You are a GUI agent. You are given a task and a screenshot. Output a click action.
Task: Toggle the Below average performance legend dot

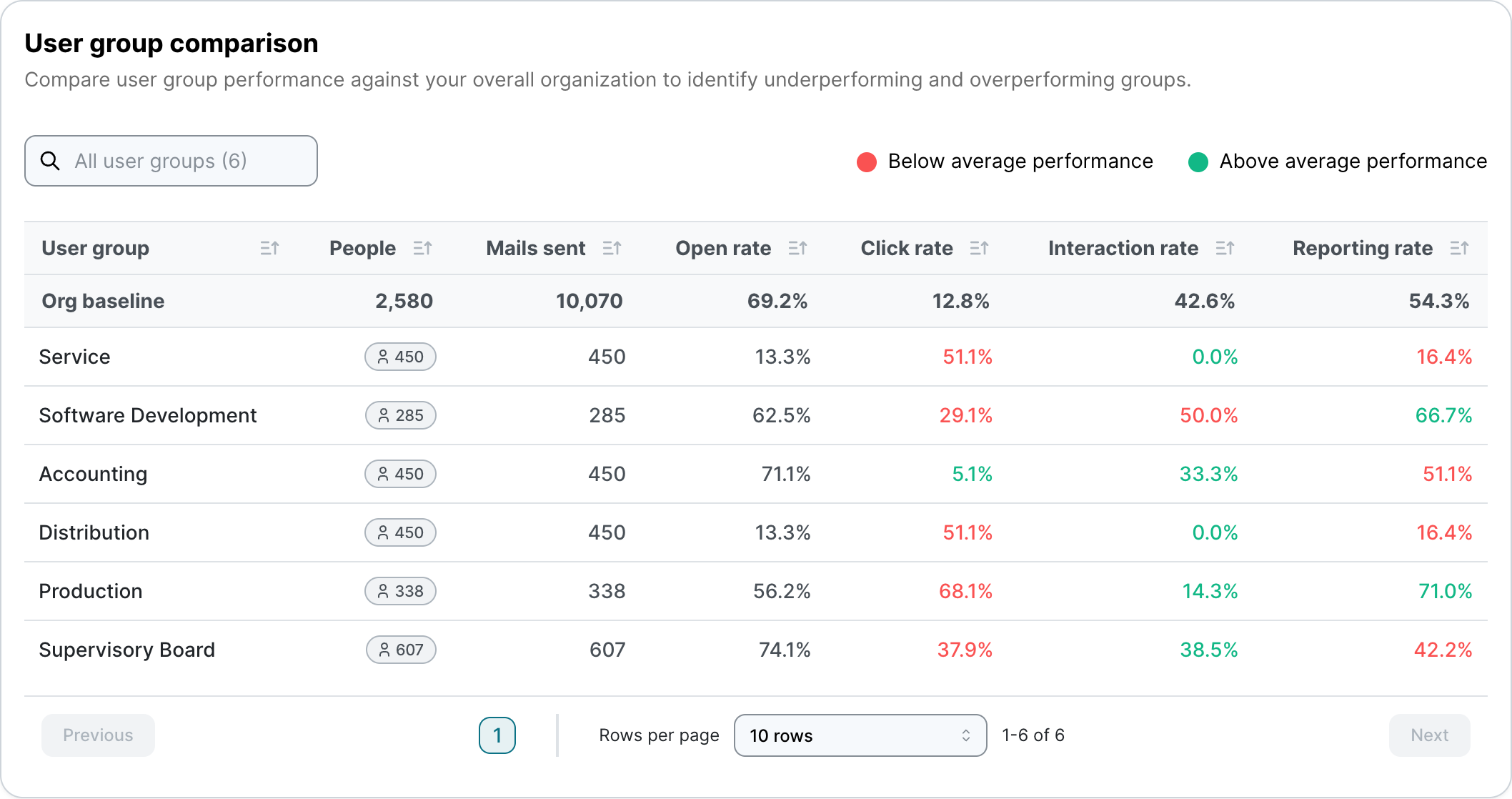tap(867, 161)
